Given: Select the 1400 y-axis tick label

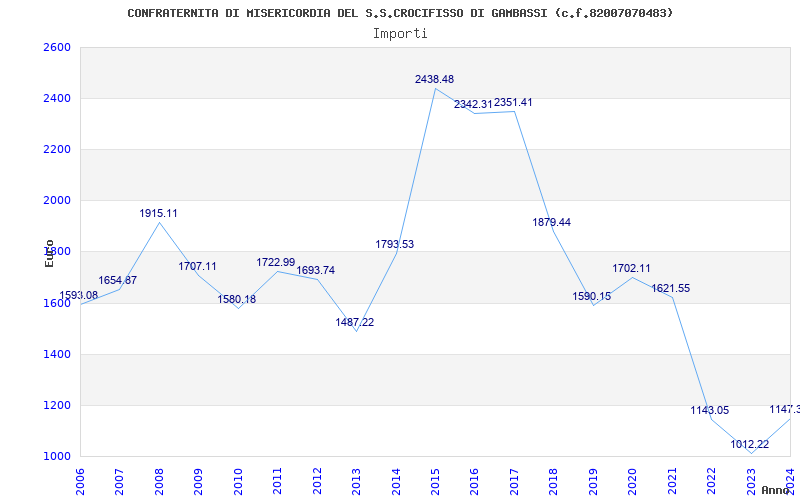Looking at the screenshot, I should click(57, 355).
